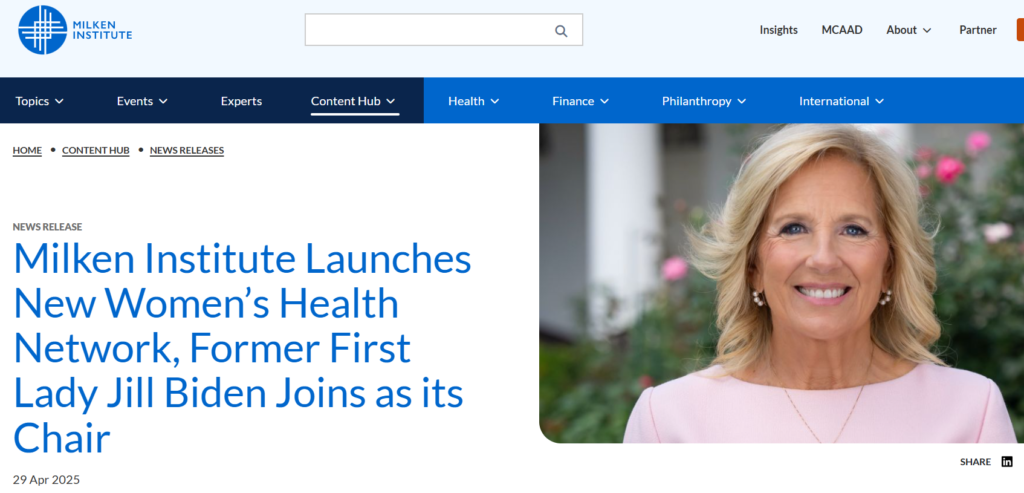Expand the Content Hub menu
This screenshot has width=1024, height=493.
coord(353,101)
